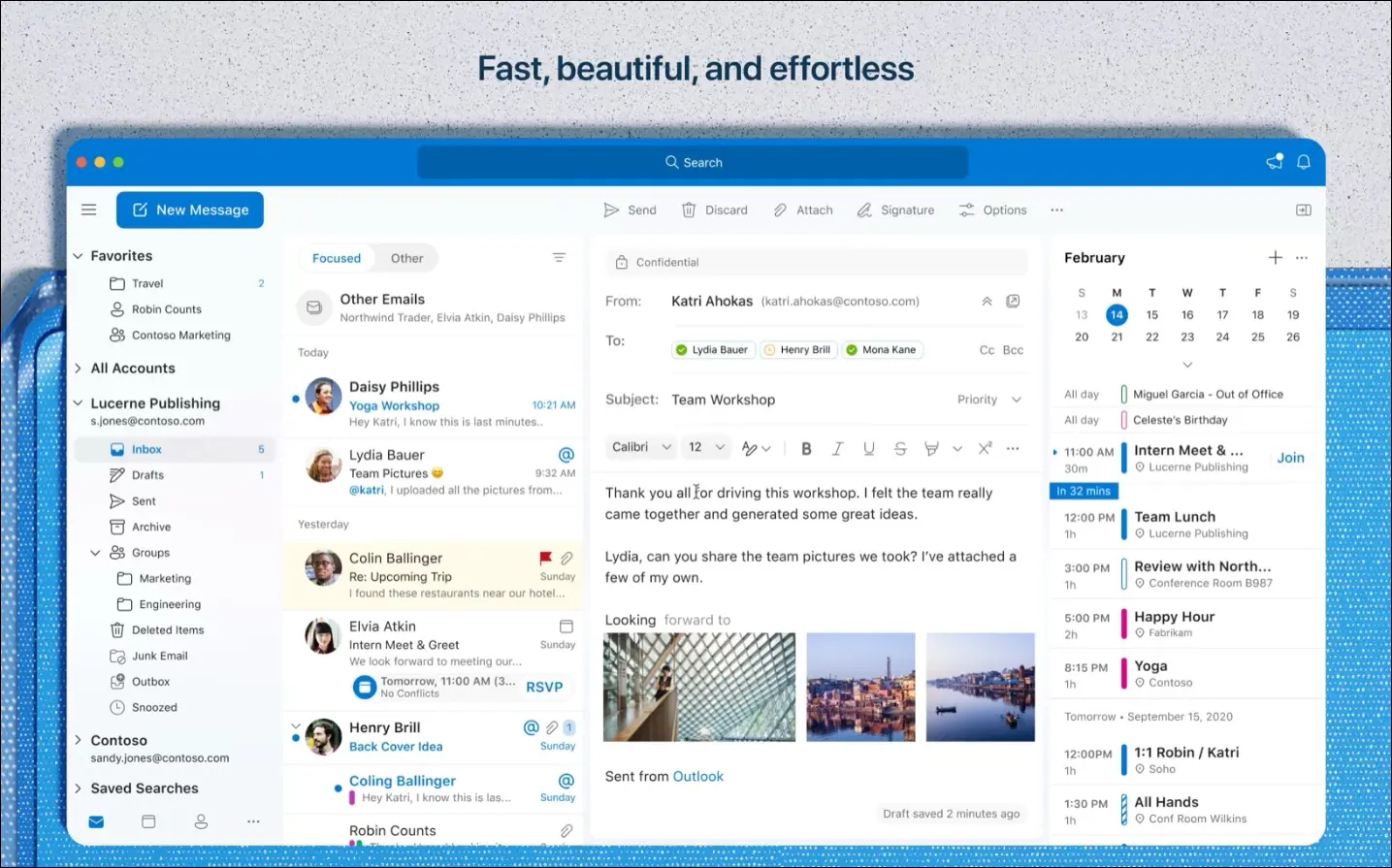Toggle the flag on Colin Ballinger email
1392x868 pixels.
545,559
